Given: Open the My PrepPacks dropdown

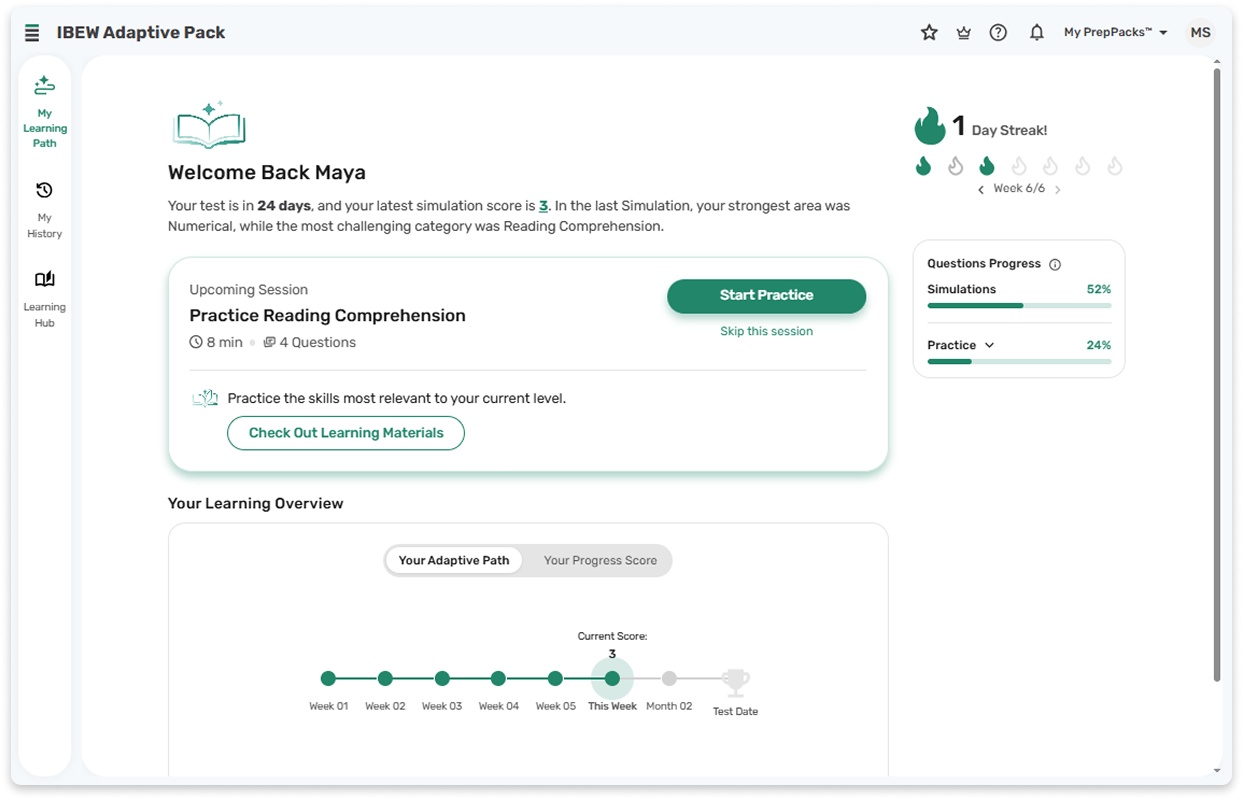Looking at the screenshot, I should pos(1115,32).
